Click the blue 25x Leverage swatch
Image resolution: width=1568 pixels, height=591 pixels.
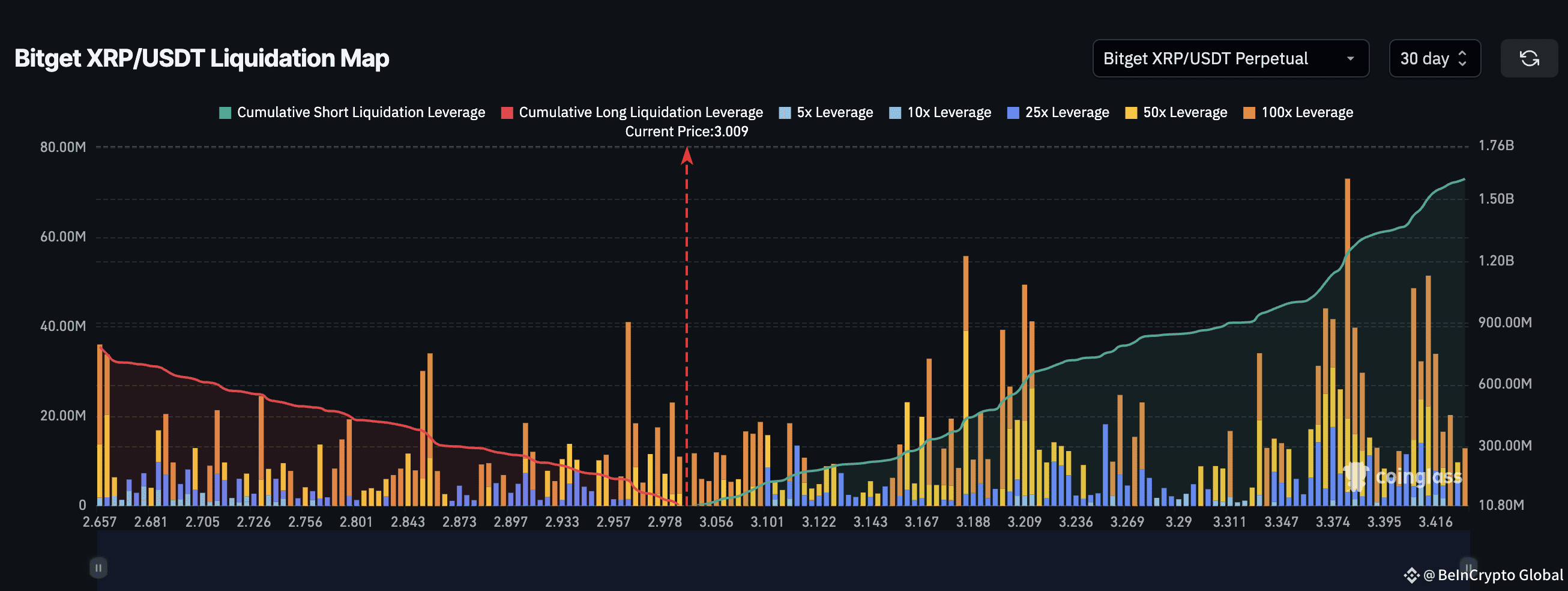click(1013, 113)
